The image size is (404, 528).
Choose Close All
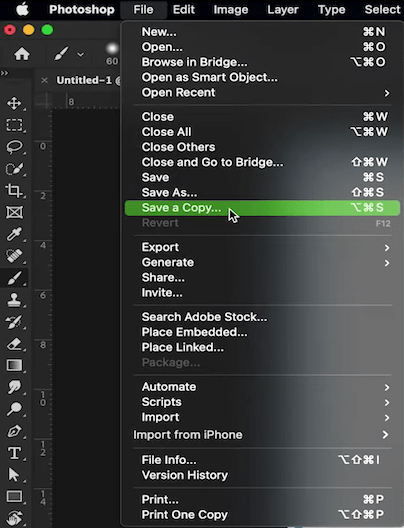tap(263, 132)
